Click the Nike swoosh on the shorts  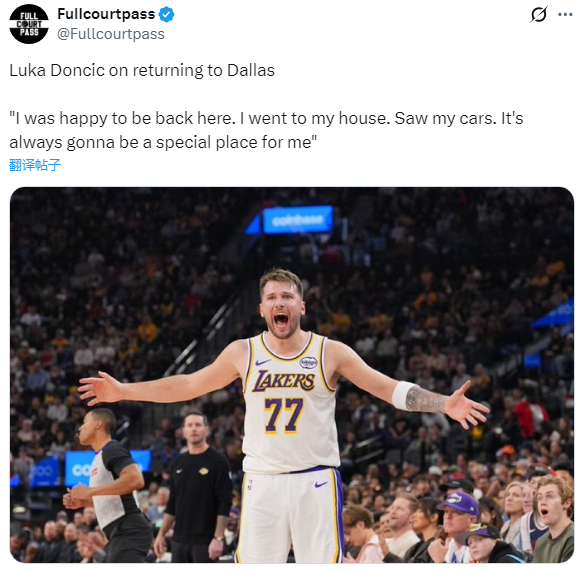(x=321, y=485)
